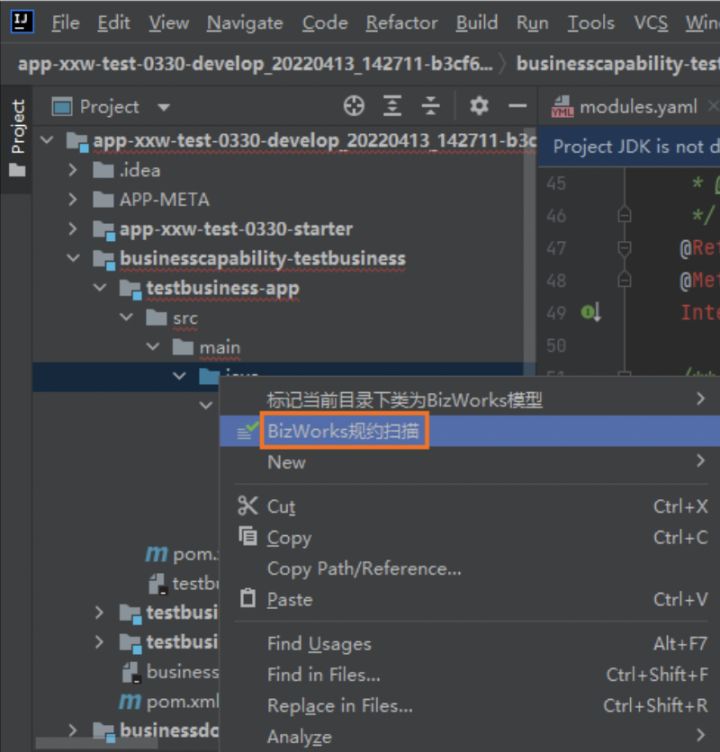Click the app-xxw-test-0330-starter module icon
The height and width of the screenshot is (752, 720).
[x=104, y=230]
